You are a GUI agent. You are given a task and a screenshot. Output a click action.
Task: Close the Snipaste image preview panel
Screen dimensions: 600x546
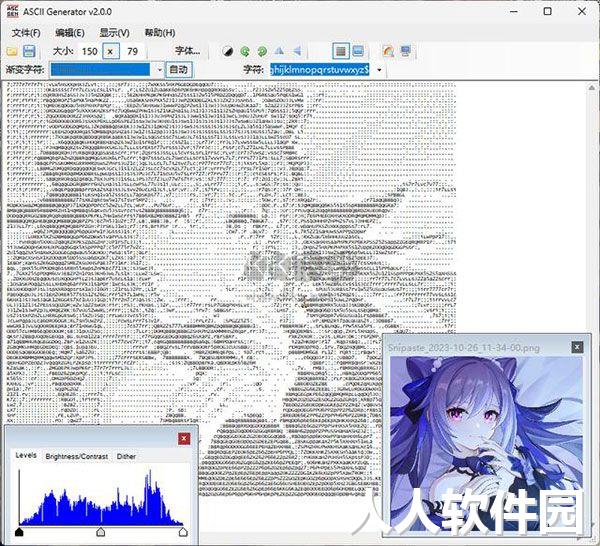tap(577, 347)
